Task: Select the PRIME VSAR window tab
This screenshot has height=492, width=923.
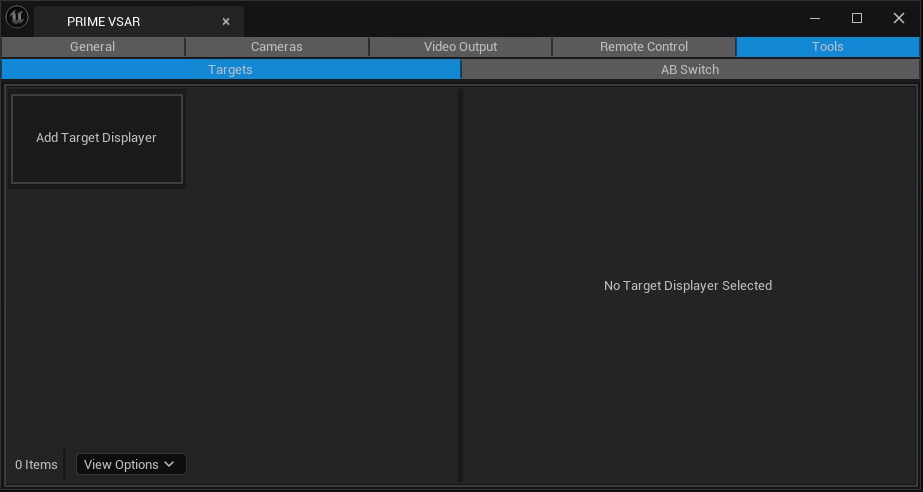Action: 139,22
